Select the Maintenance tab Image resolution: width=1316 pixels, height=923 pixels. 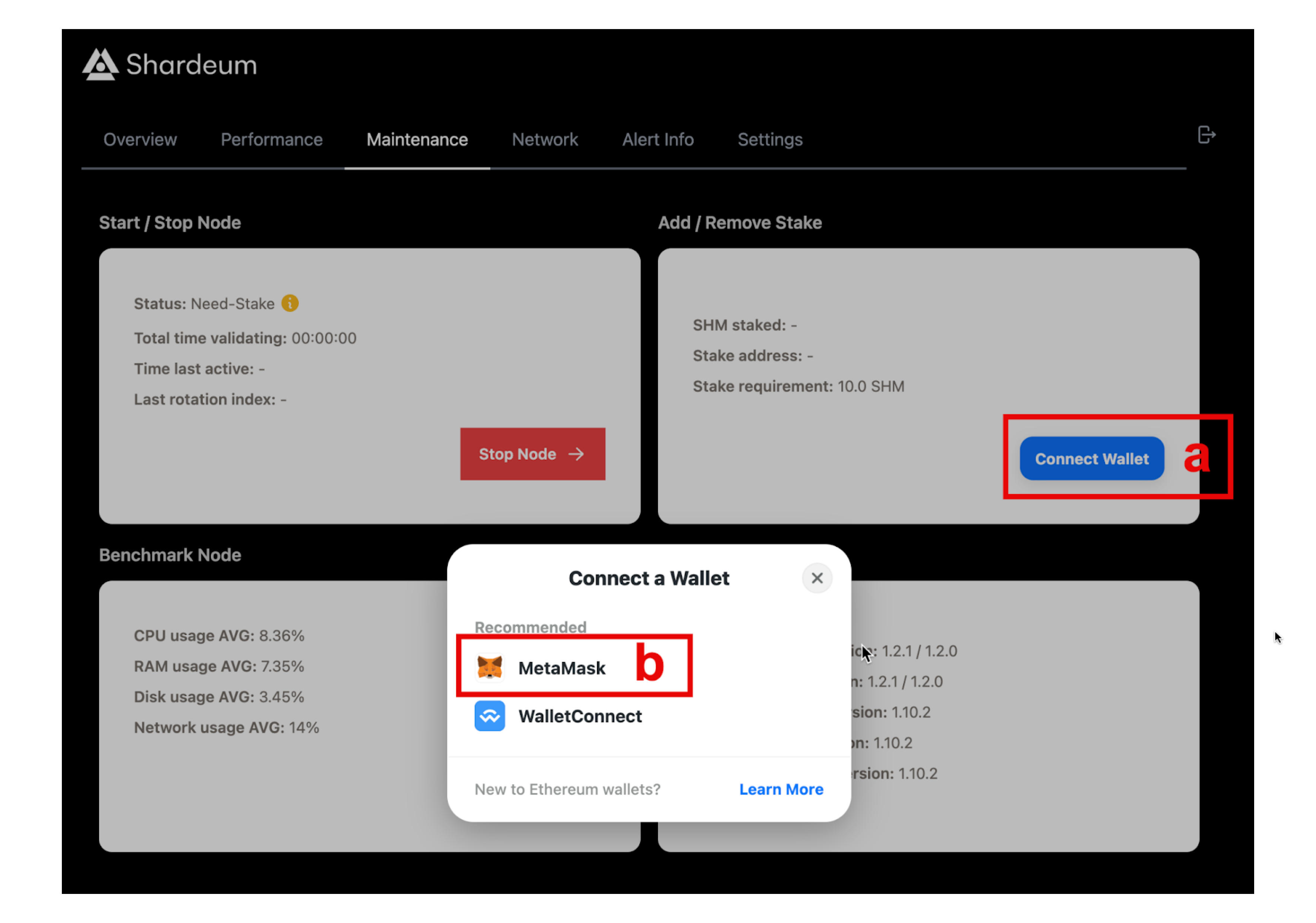(417, 139)
